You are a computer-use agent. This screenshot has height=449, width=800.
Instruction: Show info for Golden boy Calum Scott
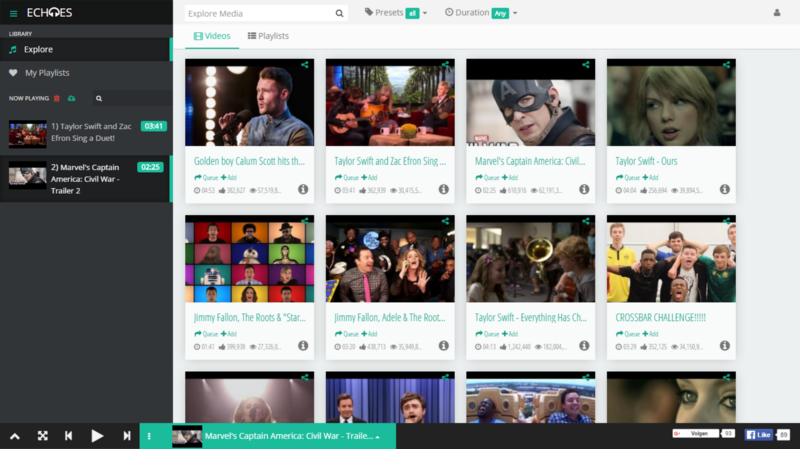[x=303, y=189]
